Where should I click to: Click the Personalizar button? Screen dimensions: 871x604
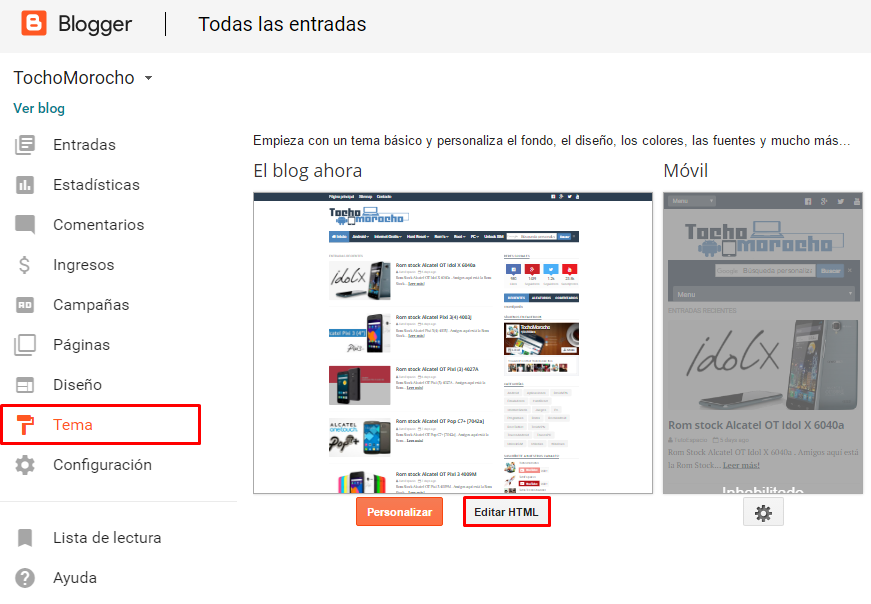[399, 512]
